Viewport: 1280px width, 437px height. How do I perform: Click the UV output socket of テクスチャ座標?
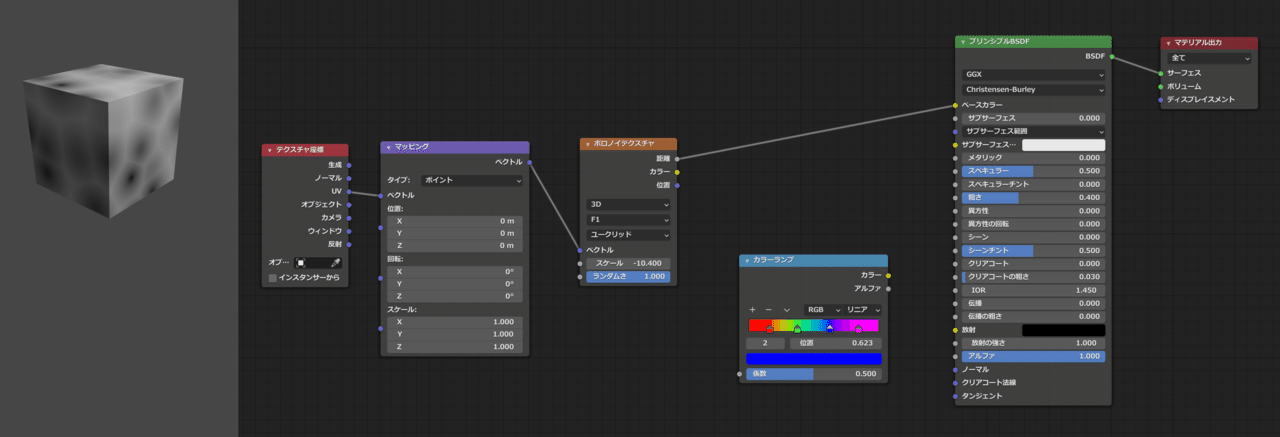pyautogui.click(x=348, y=191)
